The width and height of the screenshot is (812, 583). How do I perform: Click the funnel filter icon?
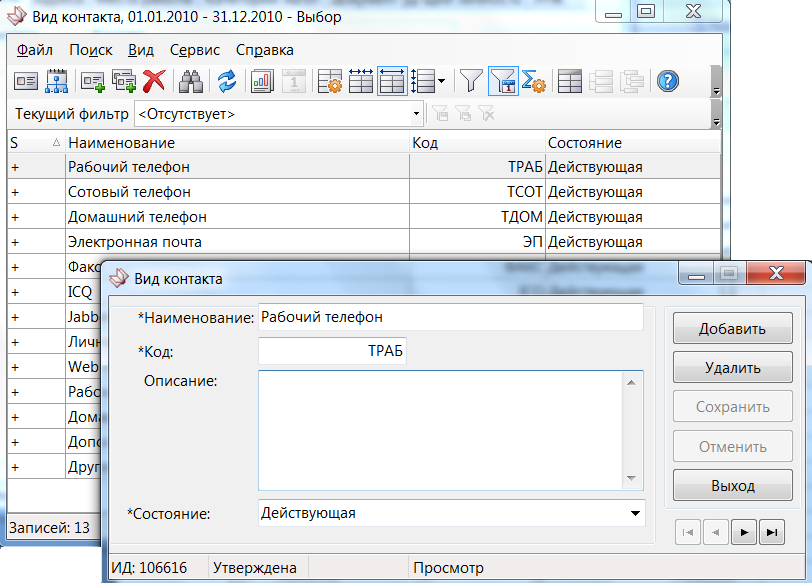pyautogui.click(x=470, y=81)
